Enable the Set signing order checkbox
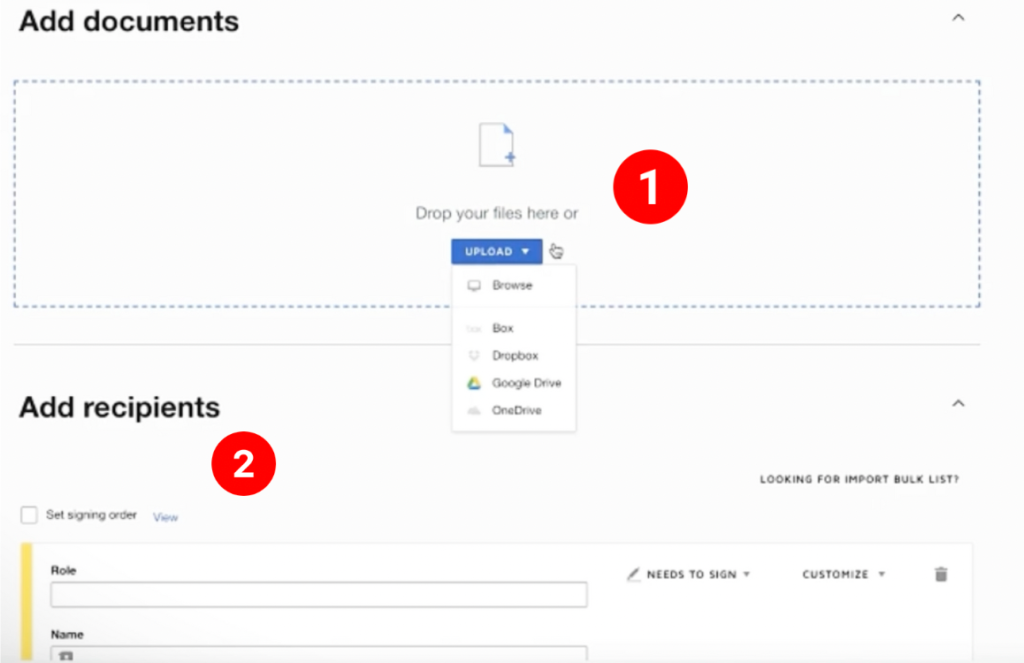 tap(29, 515)
